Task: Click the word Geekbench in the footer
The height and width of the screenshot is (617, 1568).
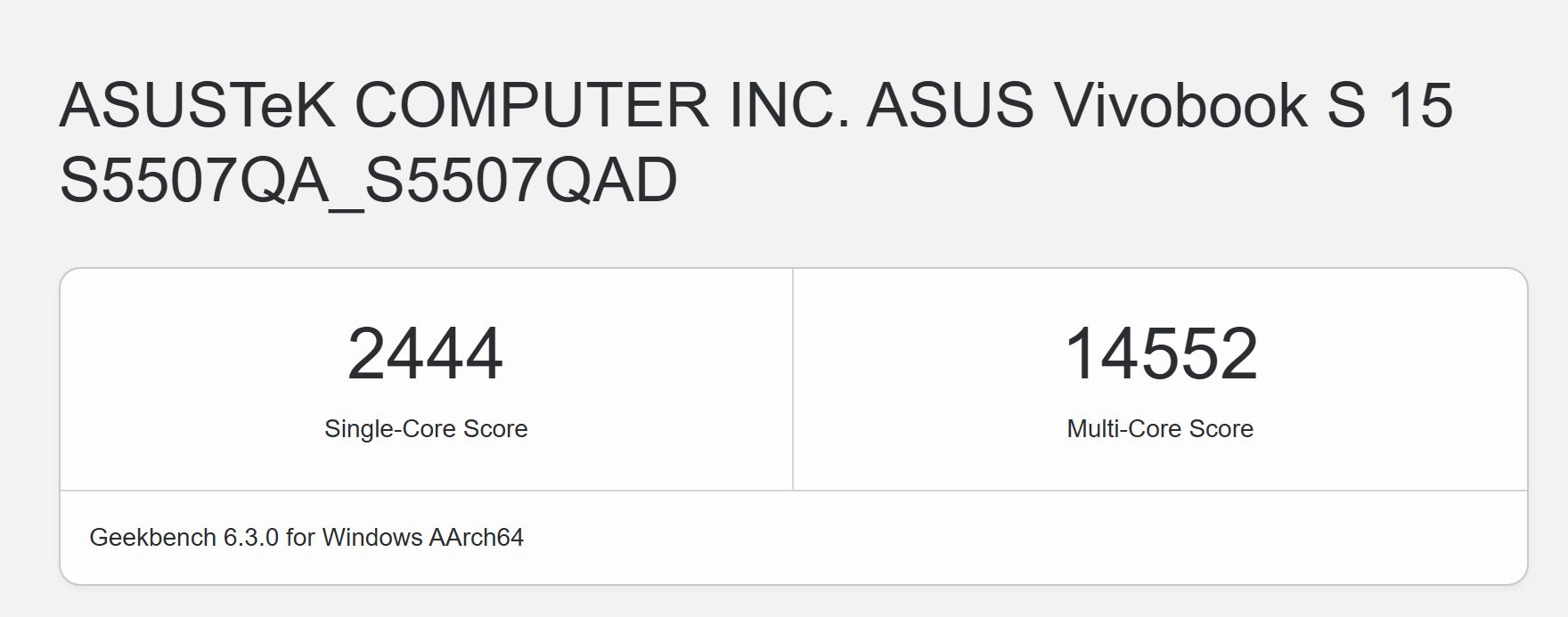Action: (x=153, y=538)
